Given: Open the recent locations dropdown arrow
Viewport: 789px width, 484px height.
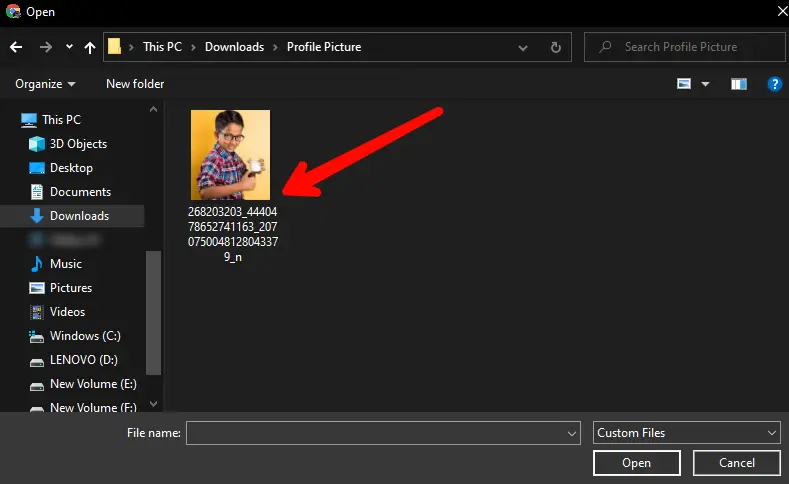Looking at the screenshot, I should tap(69, 47).
